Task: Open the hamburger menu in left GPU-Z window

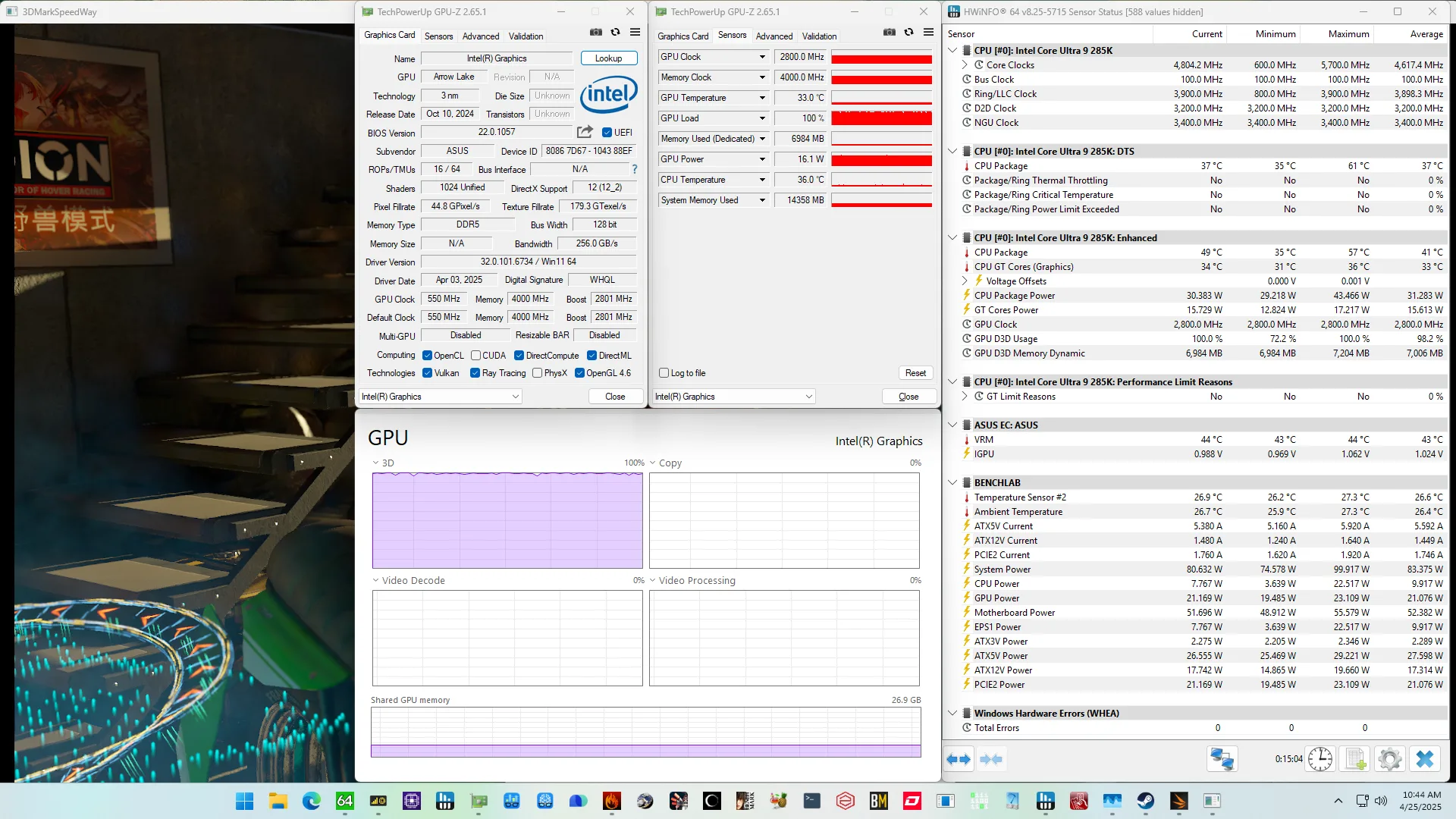Action: pyautogui.click(x=635, y=33)
